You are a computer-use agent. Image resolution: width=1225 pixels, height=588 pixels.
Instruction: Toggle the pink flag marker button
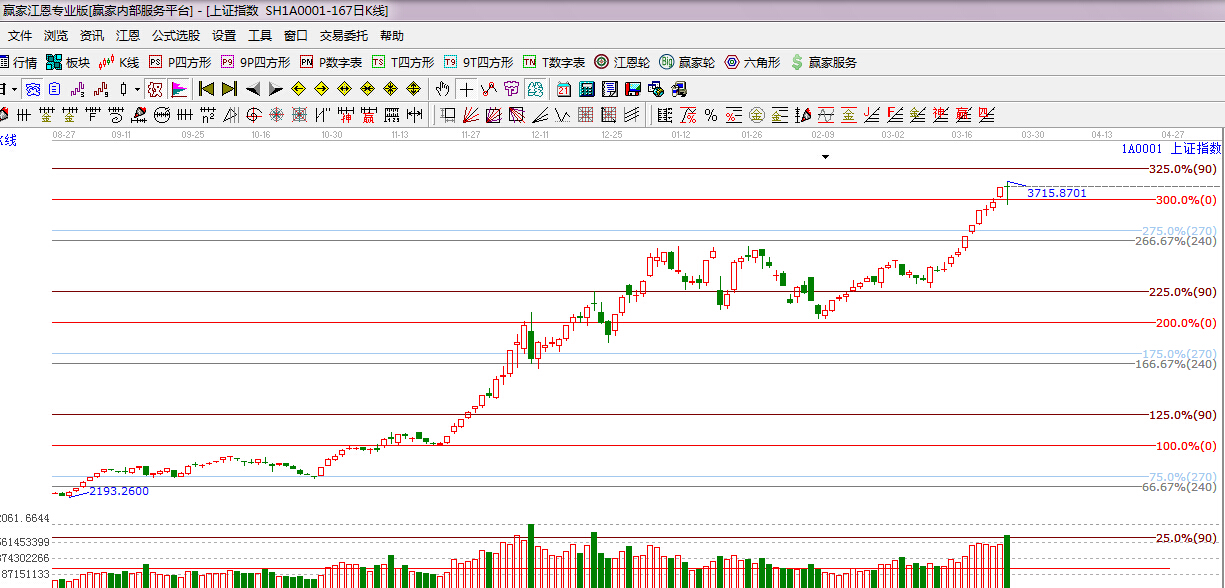pos(180,89)
